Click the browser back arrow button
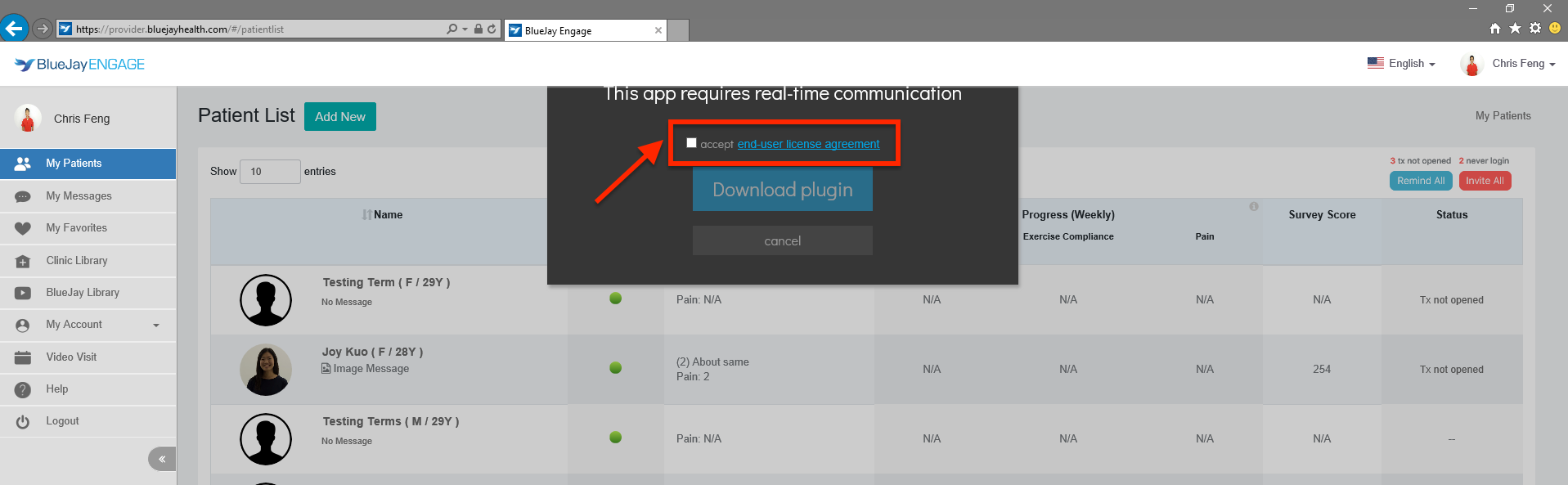 (x=15, y=29)
